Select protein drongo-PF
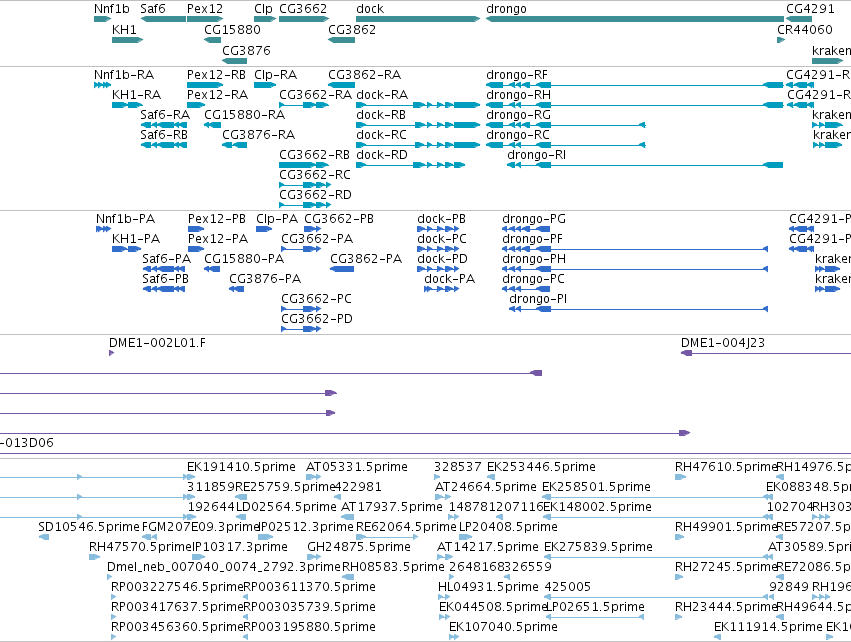851x642 pixels. click(x=635, y=249)
